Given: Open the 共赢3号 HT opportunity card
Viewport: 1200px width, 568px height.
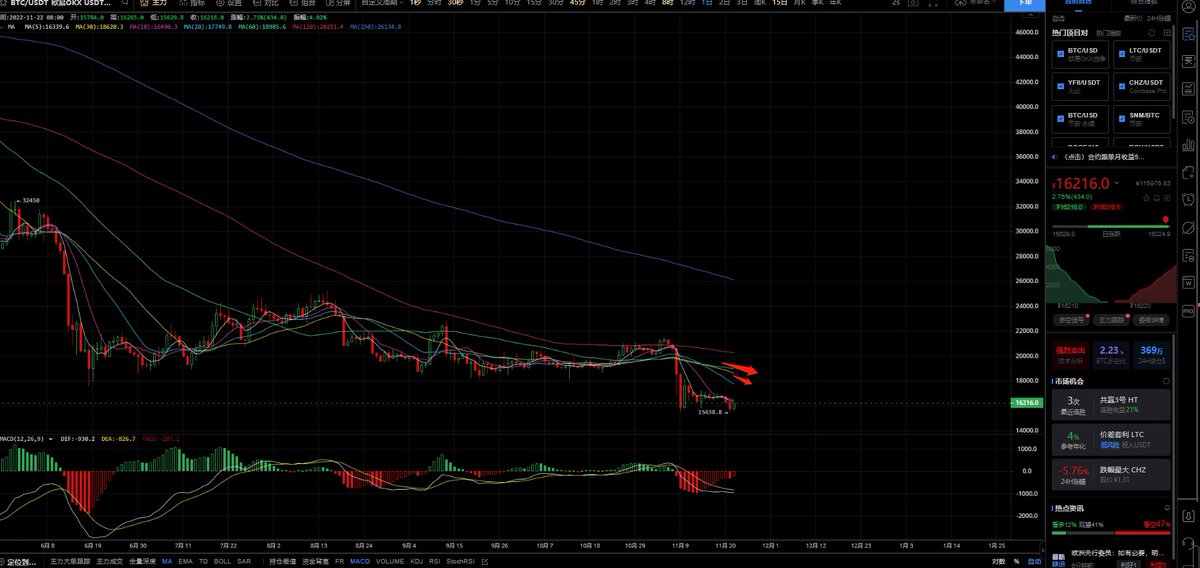Looking at the screenshot, I should (1111, 404).
